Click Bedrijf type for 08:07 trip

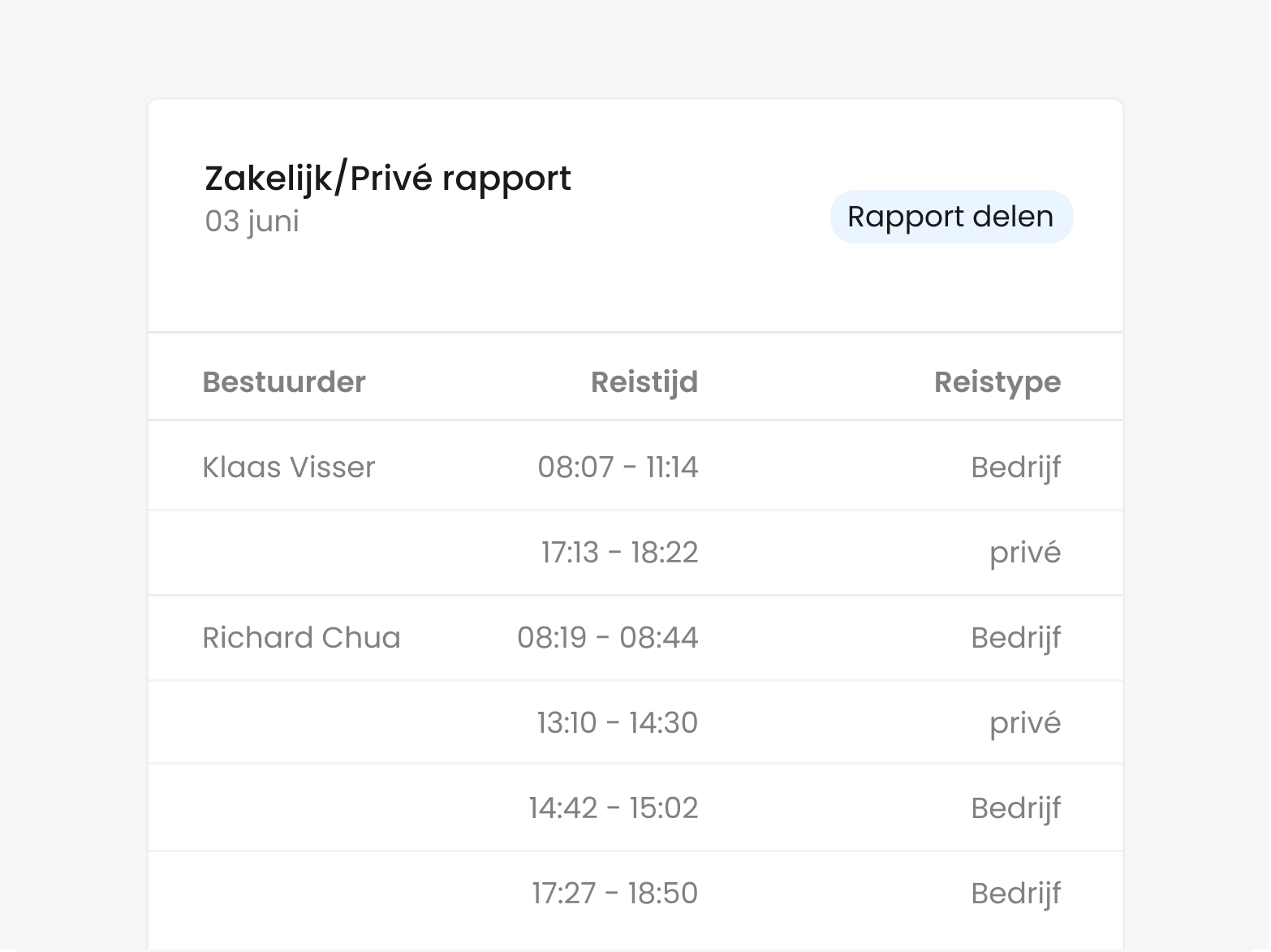pos(1016,467)
